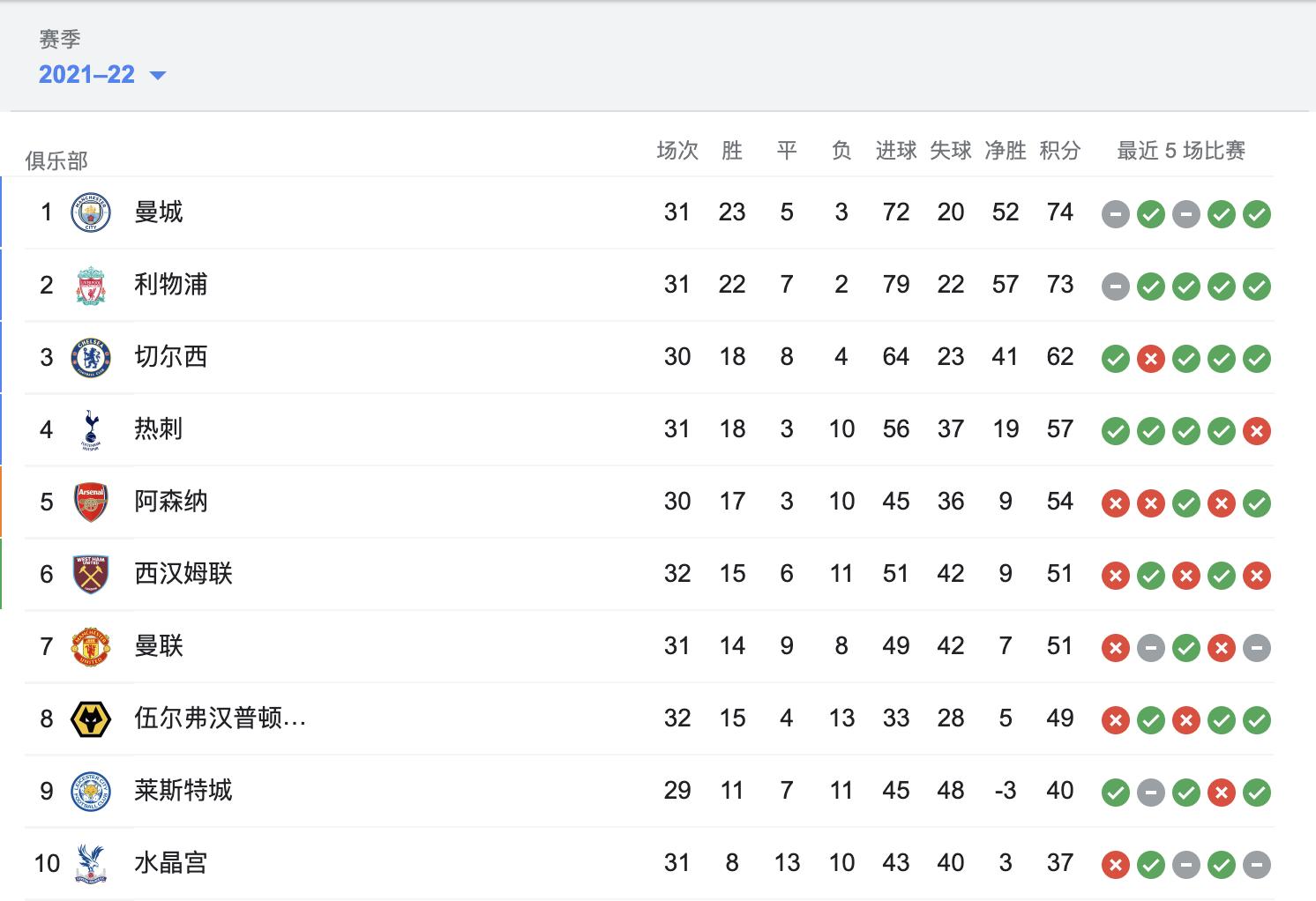Click the Chelsea club crest
Viewport: 1316px width, 901px height.
click(91, 357)
